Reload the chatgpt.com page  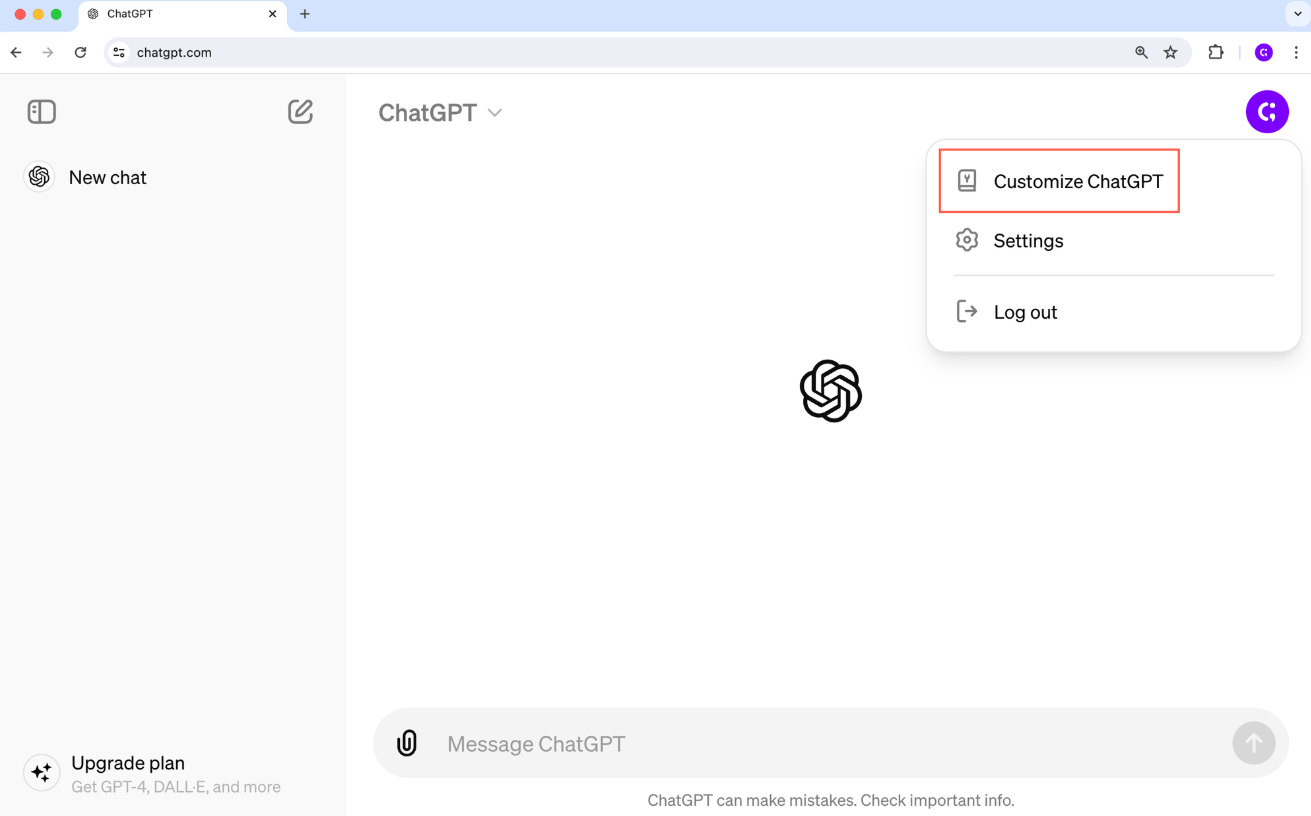(81, 53)
